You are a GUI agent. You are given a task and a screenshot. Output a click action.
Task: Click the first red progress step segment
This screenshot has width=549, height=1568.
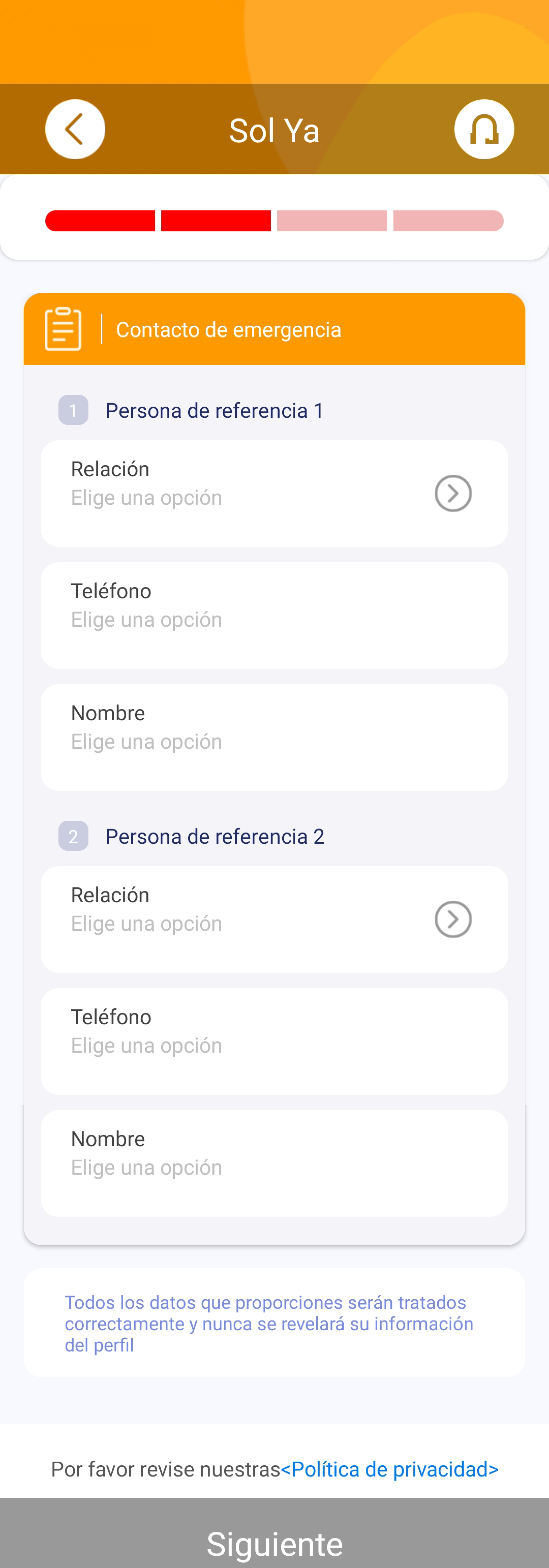(100, 221)
